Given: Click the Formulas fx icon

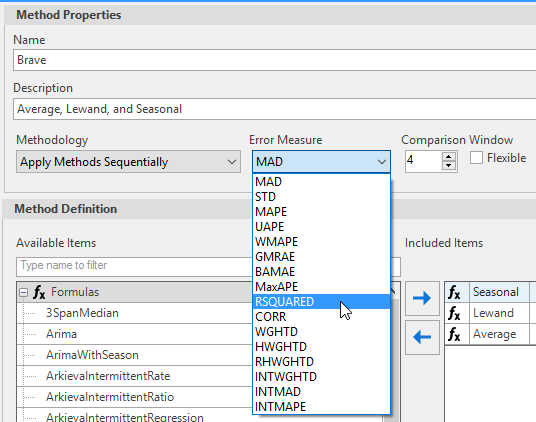Looking at the screenshot, I should pyautogui.click(x=39, y=292).
